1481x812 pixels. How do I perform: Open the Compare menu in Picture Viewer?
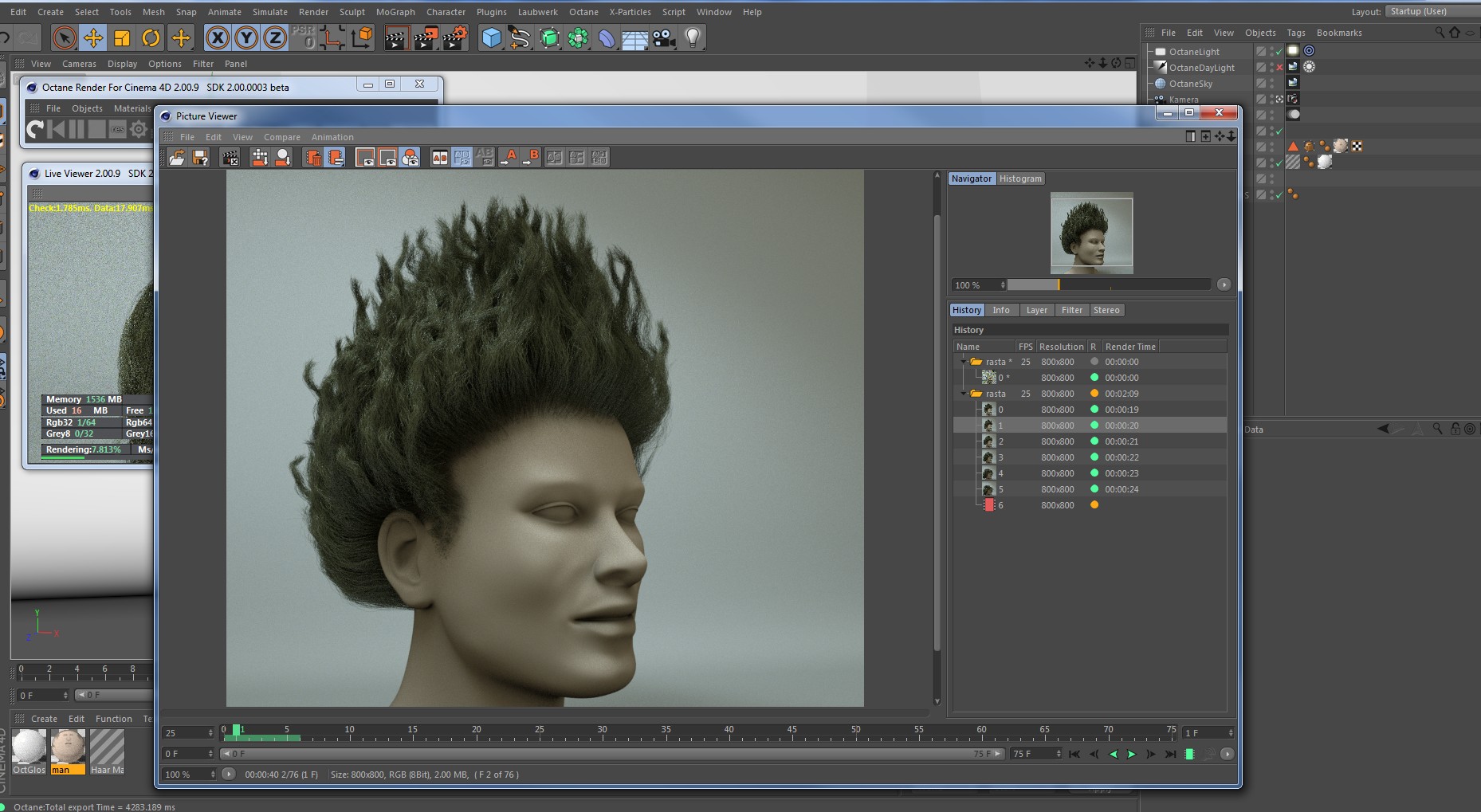pos(282,137)
